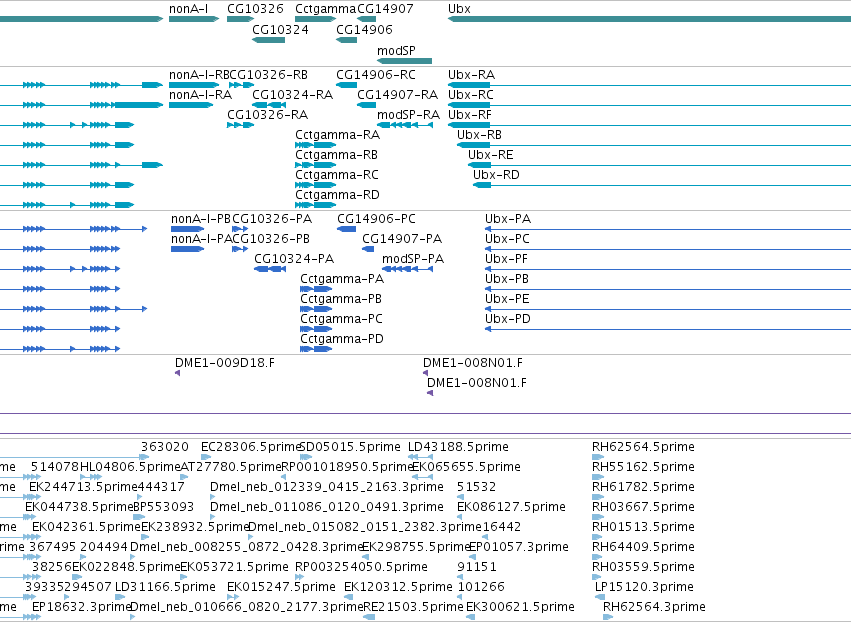Select the Cctgamma gene bar
Viewport: 851px width, 622px height.
316,19
